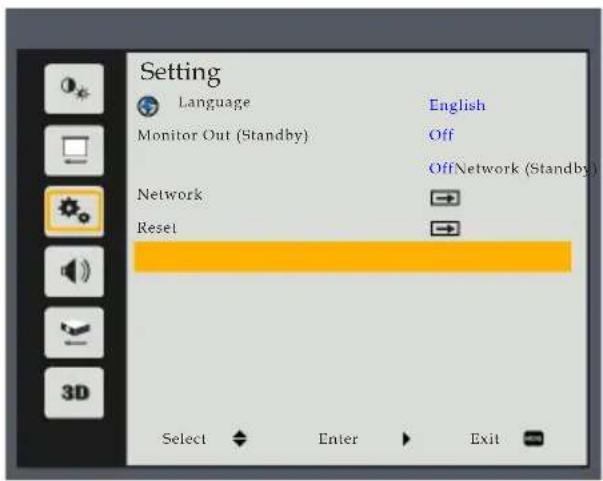Screen dimensions: 603x481
Task: Open the Picture brightness/contrast menu icon
Action: (x=74, y=89)
